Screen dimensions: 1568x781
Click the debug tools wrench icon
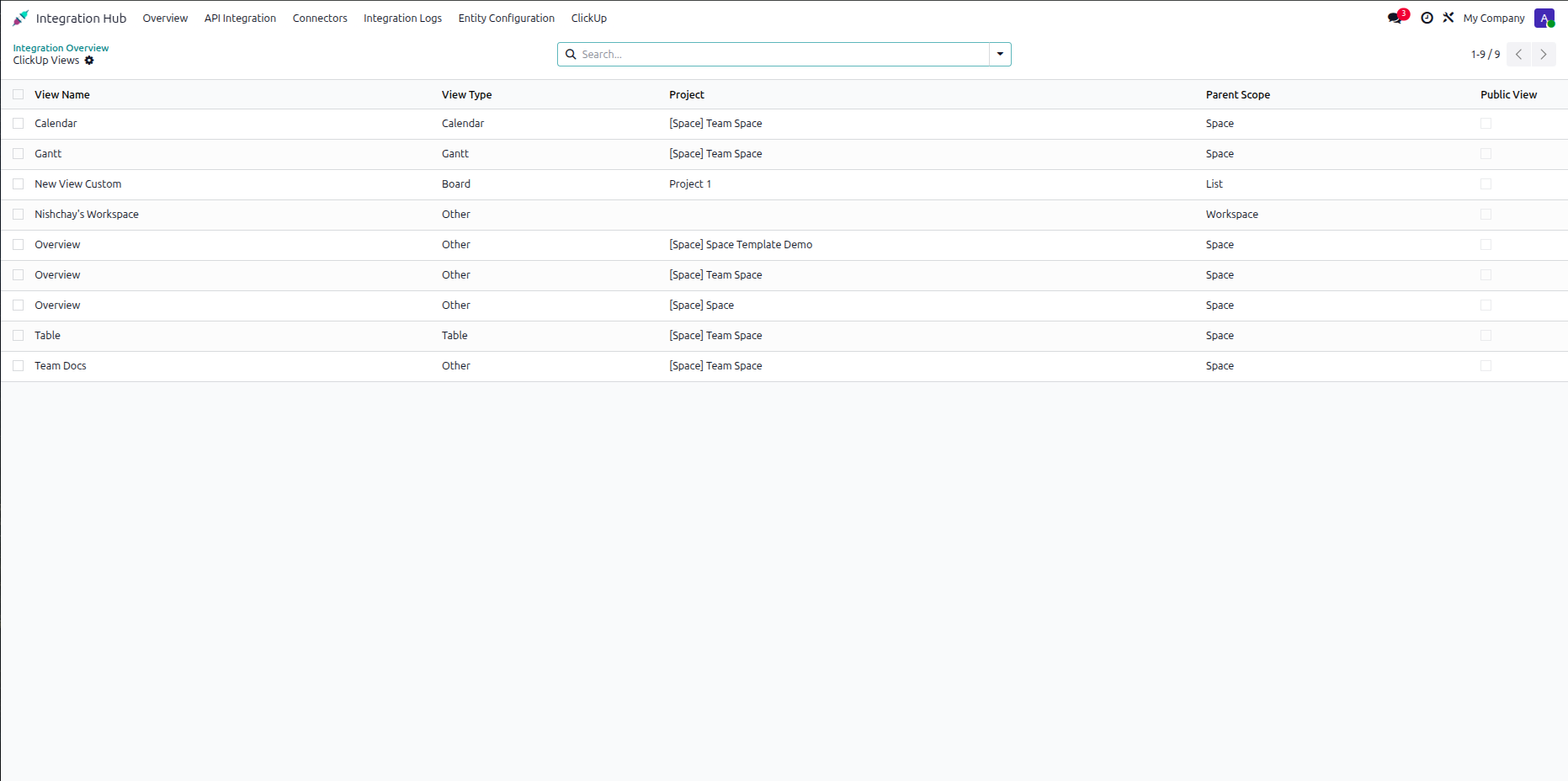[x=1448, y=18]
